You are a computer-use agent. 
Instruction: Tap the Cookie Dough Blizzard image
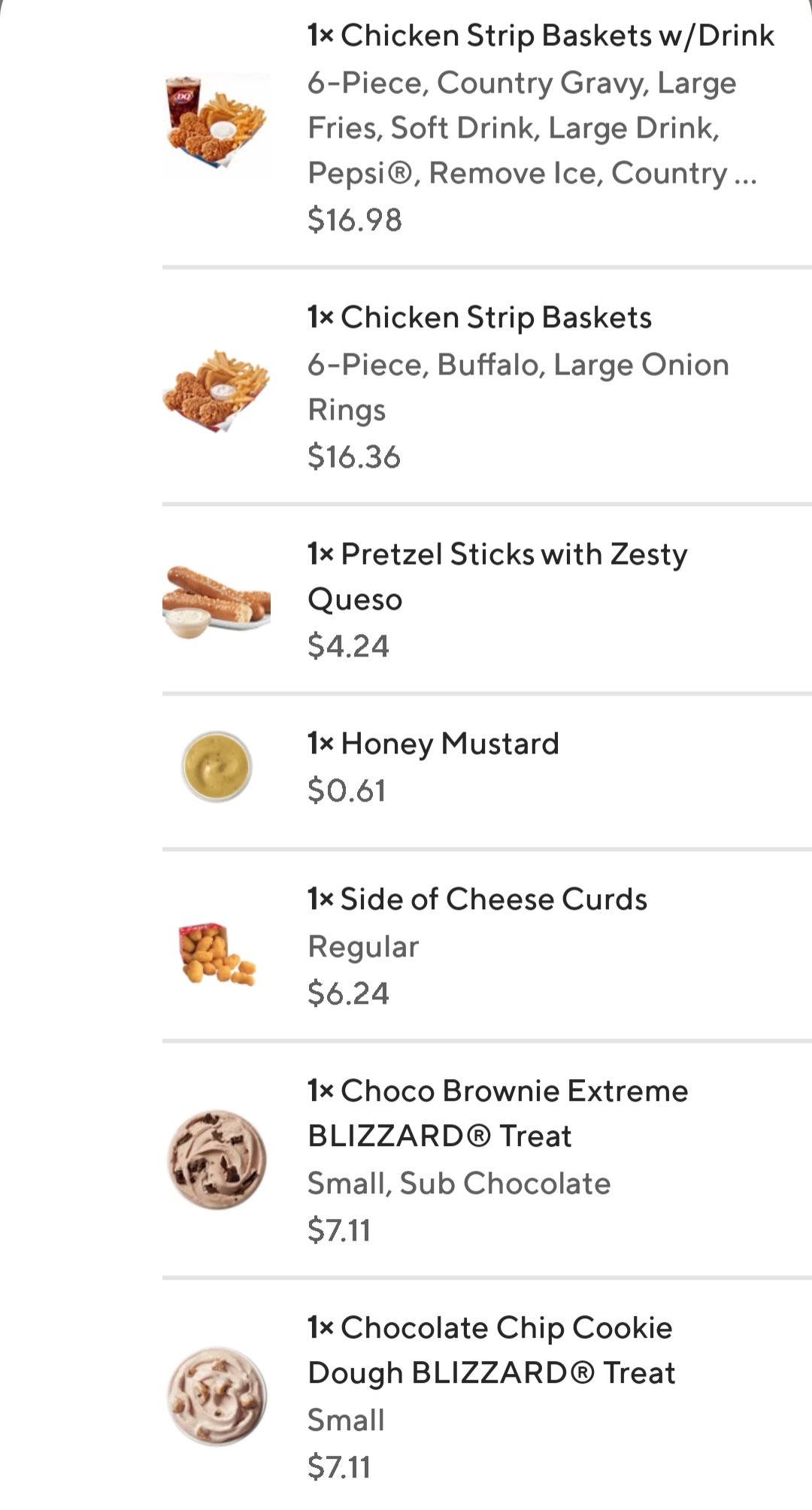(x=217, y=1396)
